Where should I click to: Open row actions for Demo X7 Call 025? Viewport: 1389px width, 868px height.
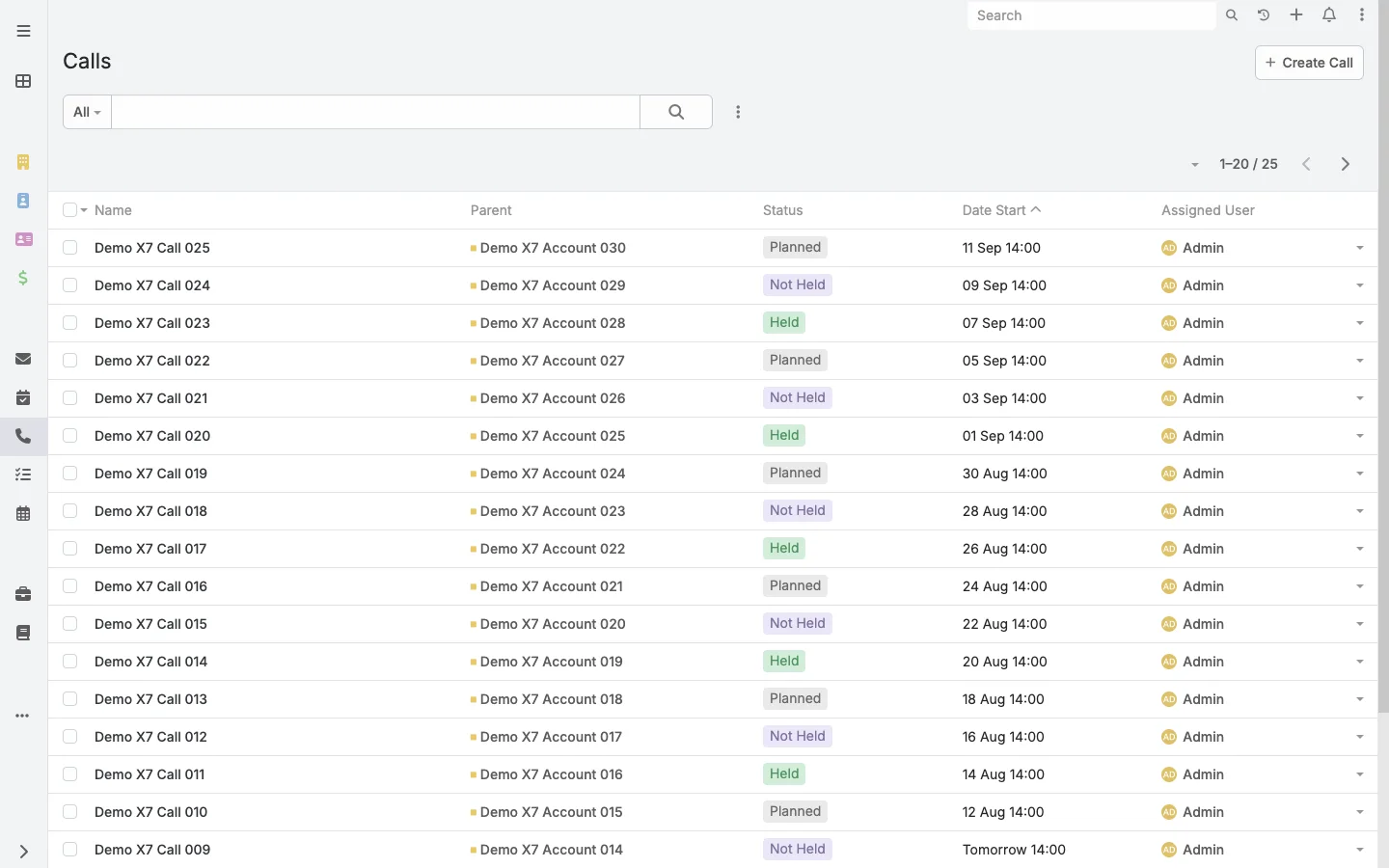pos(1360,248)
